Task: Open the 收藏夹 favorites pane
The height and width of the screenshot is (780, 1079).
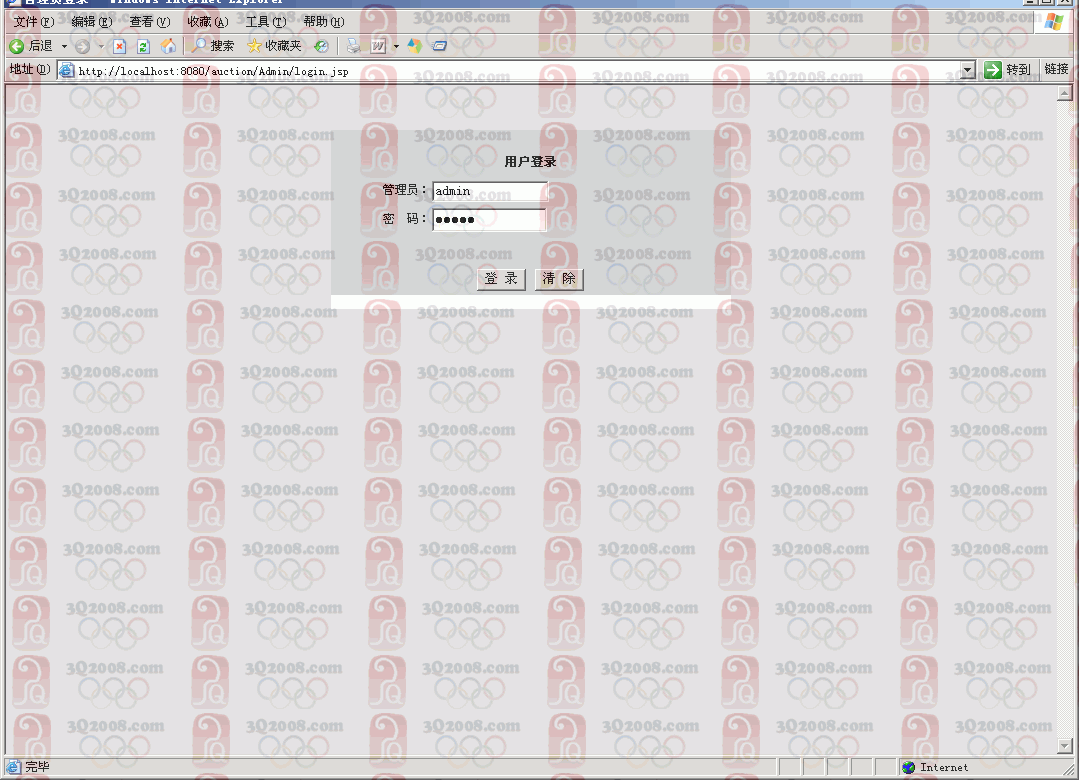Action: 275,46
